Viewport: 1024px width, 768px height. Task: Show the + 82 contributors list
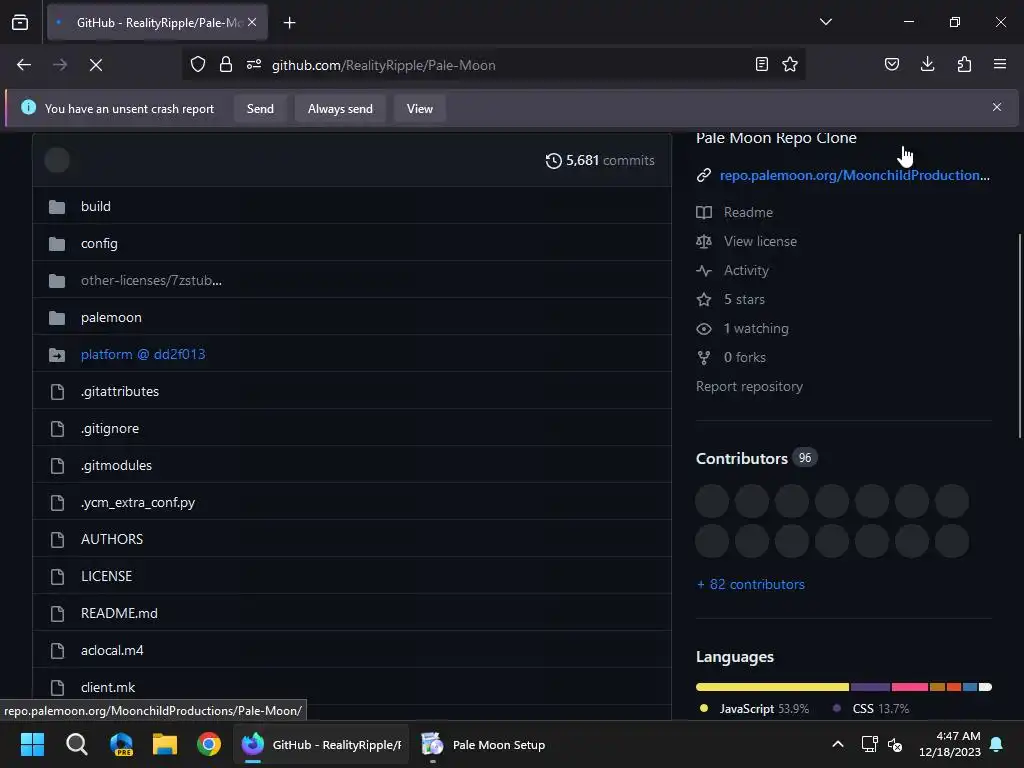(x=750, y=584)
